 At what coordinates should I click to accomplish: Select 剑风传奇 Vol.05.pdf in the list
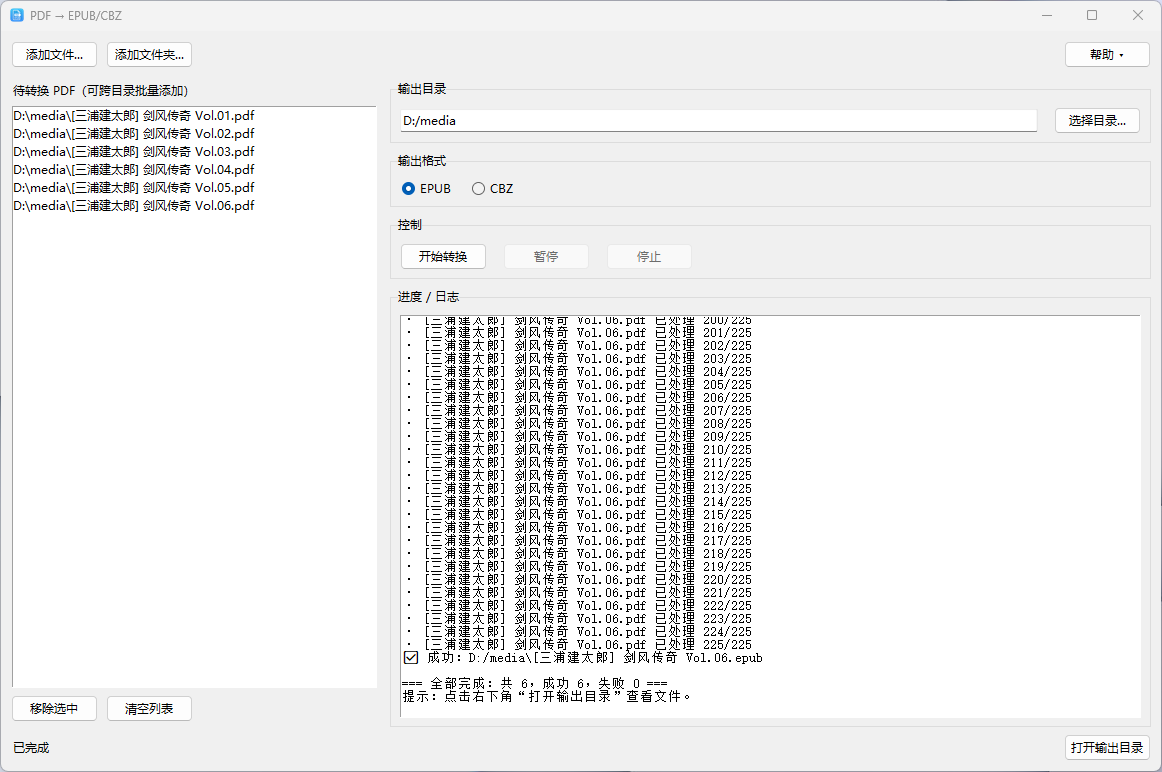coord(134,188)
